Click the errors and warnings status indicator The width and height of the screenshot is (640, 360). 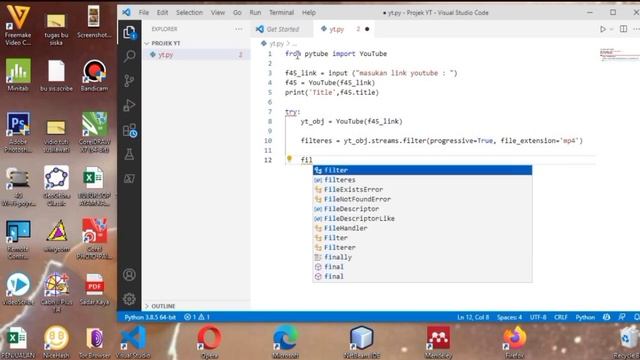pyautogui.click(x=197, y=317)
